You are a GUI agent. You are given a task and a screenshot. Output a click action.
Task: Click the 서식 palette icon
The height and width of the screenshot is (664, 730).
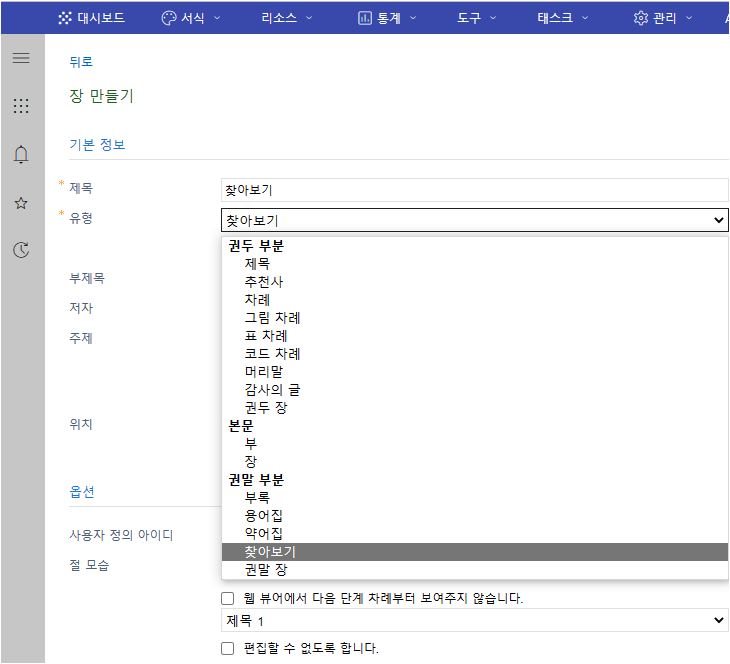(169, 18)
